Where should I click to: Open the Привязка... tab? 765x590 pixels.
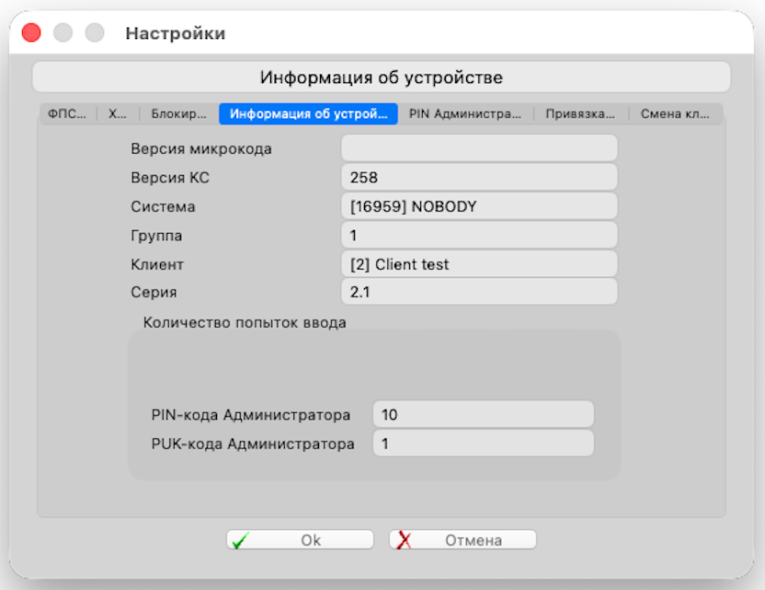pos(581,114)
